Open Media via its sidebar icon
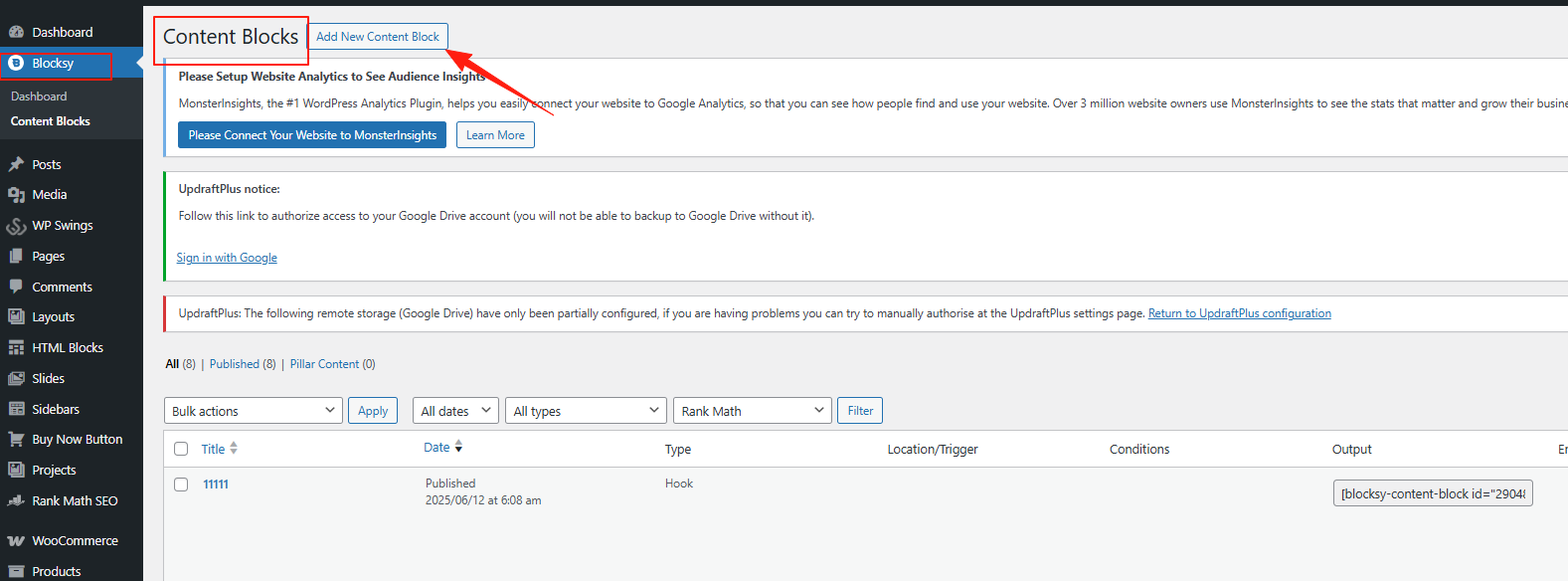This screenshot has height=581, width=1568. 16,195
